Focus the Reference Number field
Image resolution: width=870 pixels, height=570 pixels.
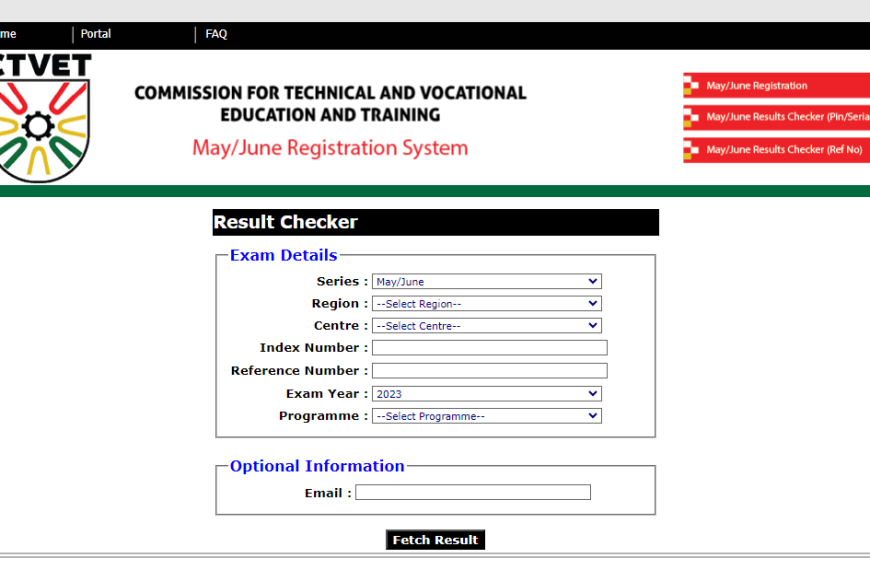click(489, 371)
